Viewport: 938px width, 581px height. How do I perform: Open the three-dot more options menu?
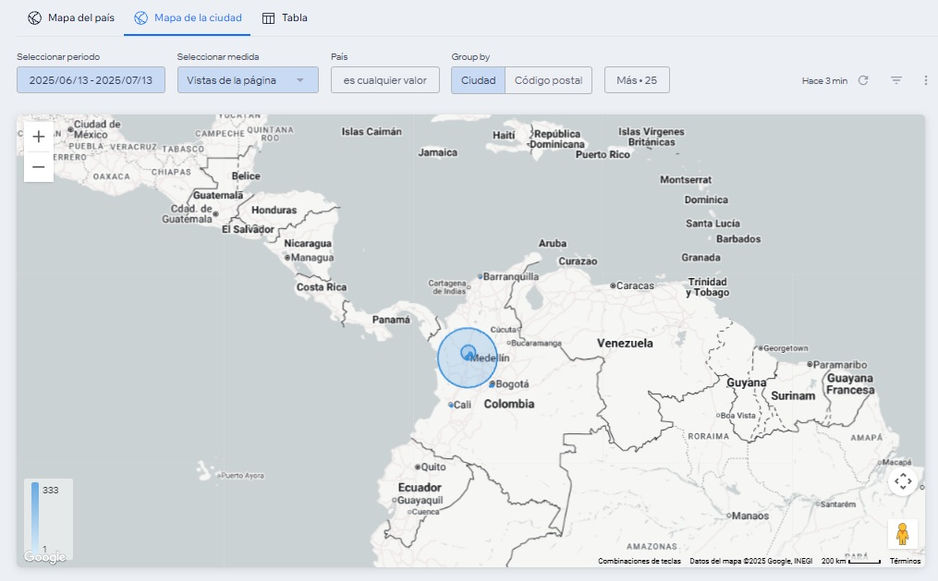925,80
